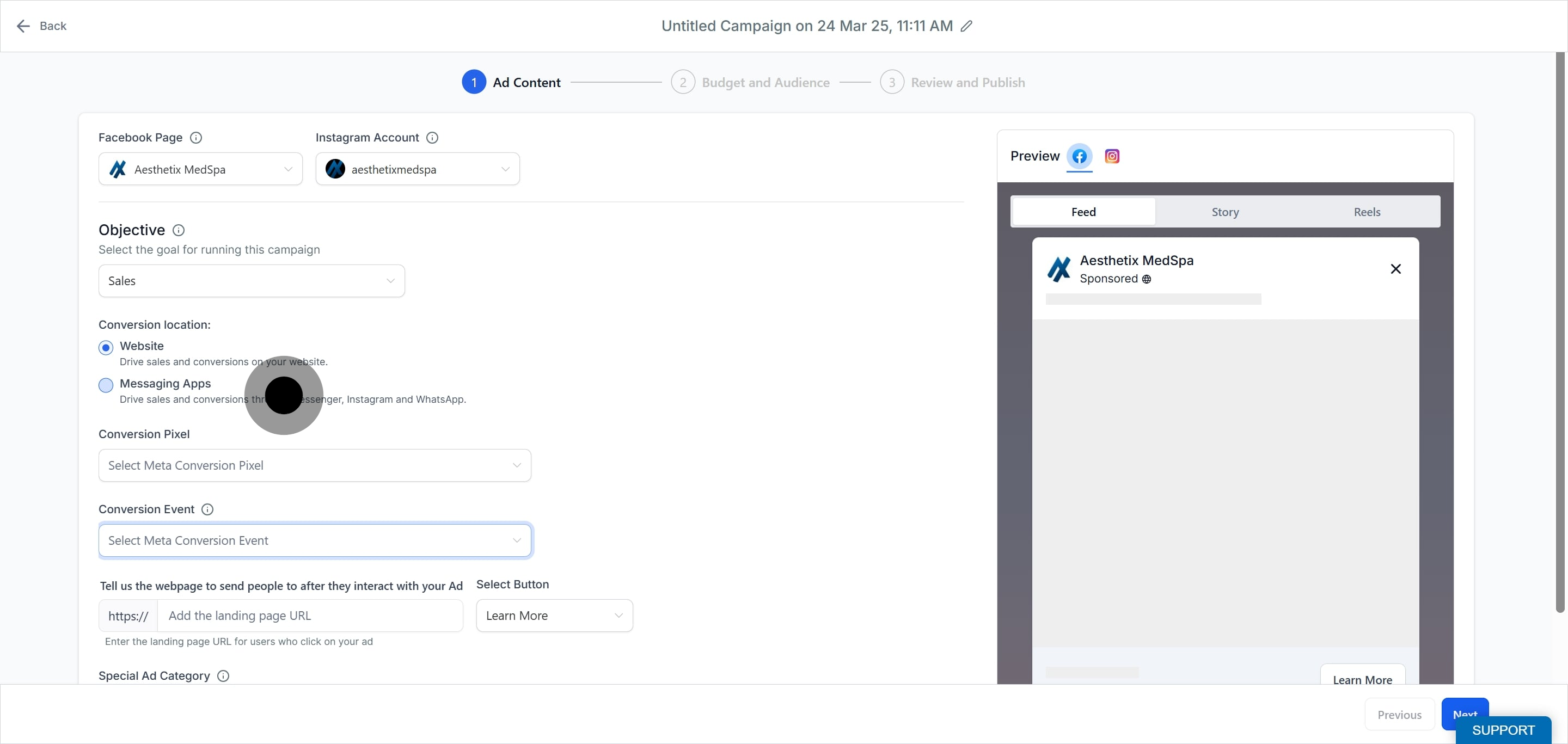This screenshot has width=1568, height=744.
Task: Switch to Reels preview tab
Action: (1367, 212)
